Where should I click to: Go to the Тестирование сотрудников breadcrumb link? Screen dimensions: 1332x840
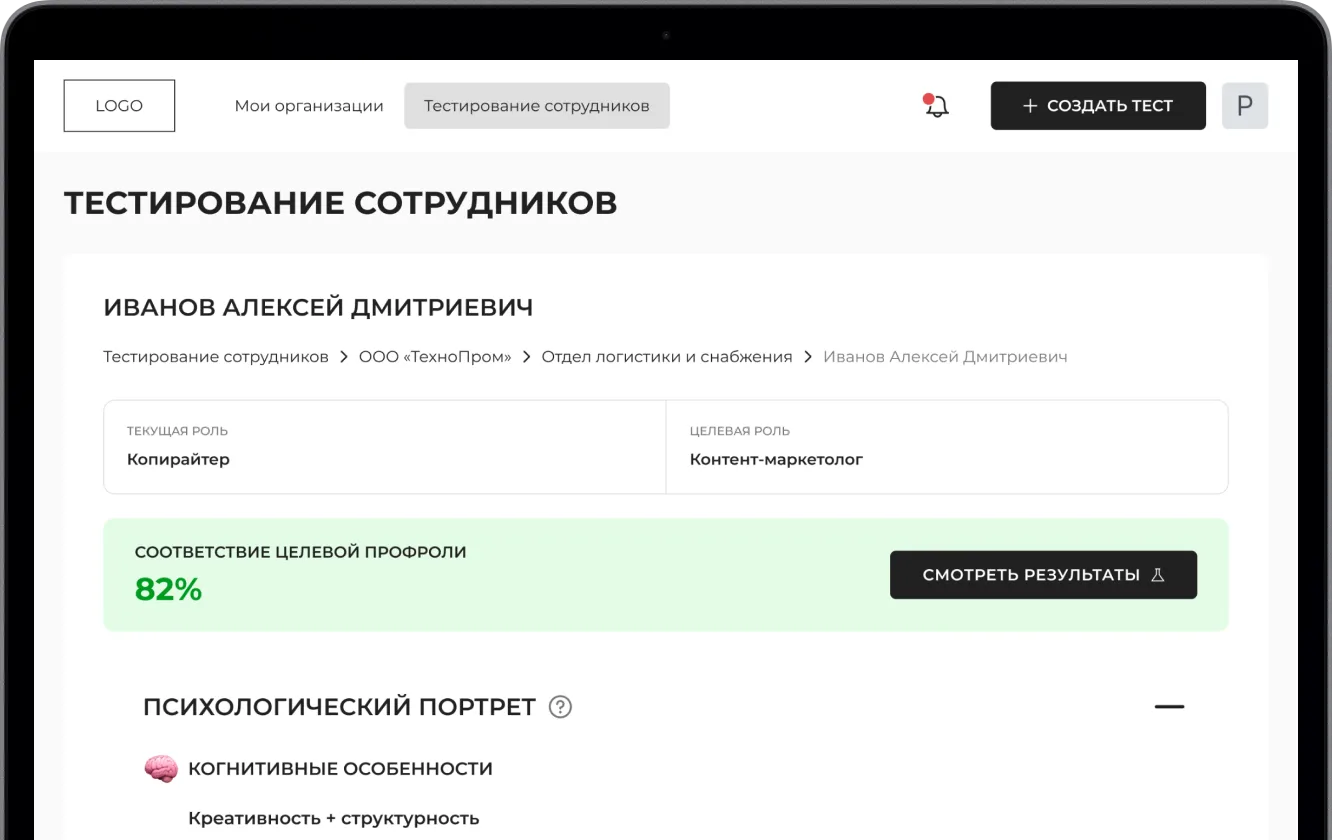point(216,357)
